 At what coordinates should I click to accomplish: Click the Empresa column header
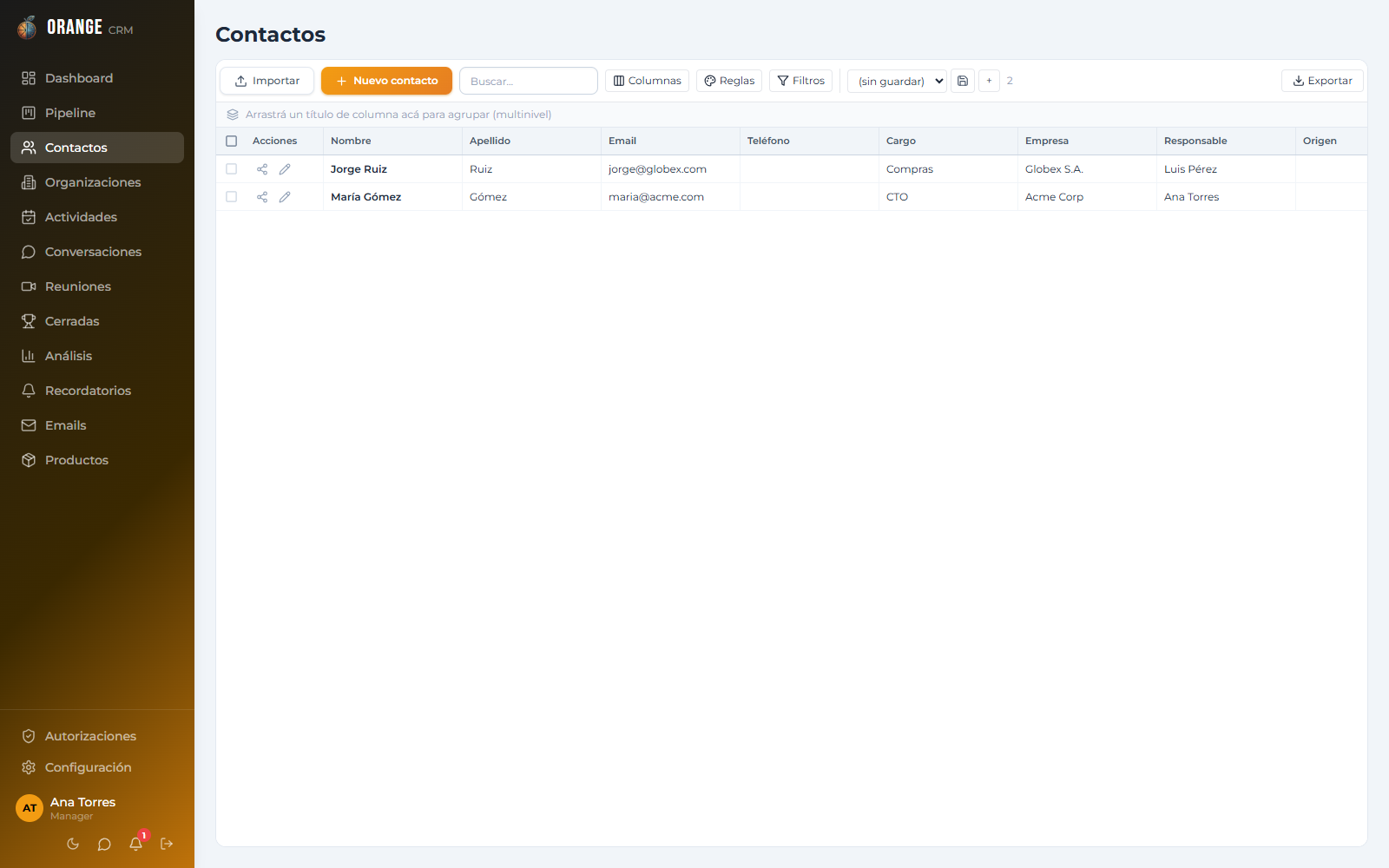click(1087, 141)
